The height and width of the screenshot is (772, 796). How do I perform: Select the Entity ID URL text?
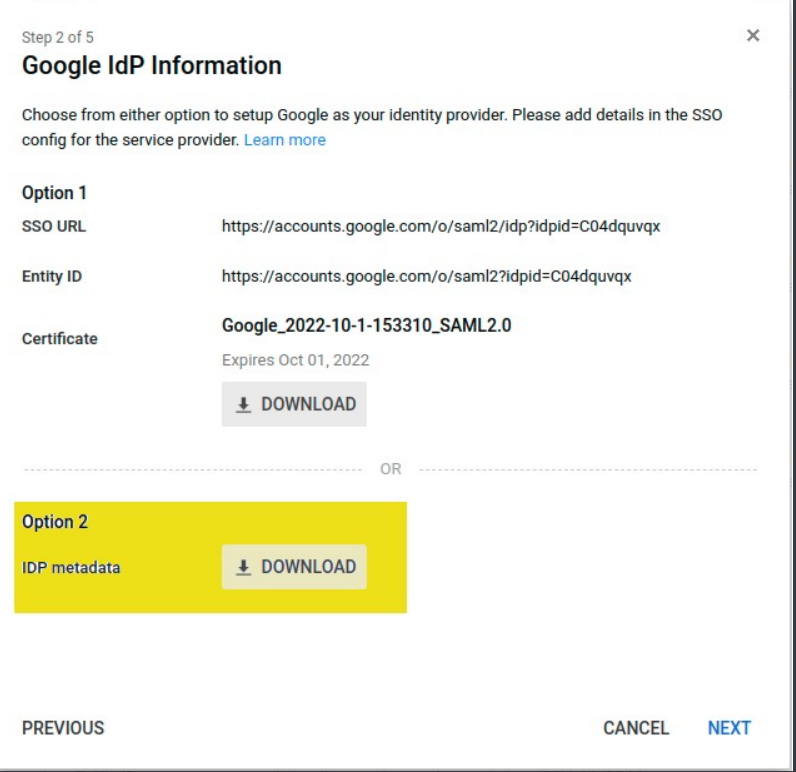point(426,277)
